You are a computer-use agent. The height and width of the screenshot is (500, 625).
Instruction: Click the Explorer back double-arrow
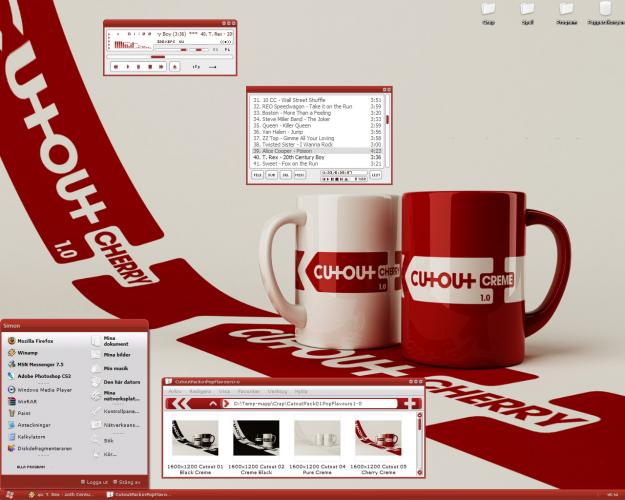[x=181, y=404]
